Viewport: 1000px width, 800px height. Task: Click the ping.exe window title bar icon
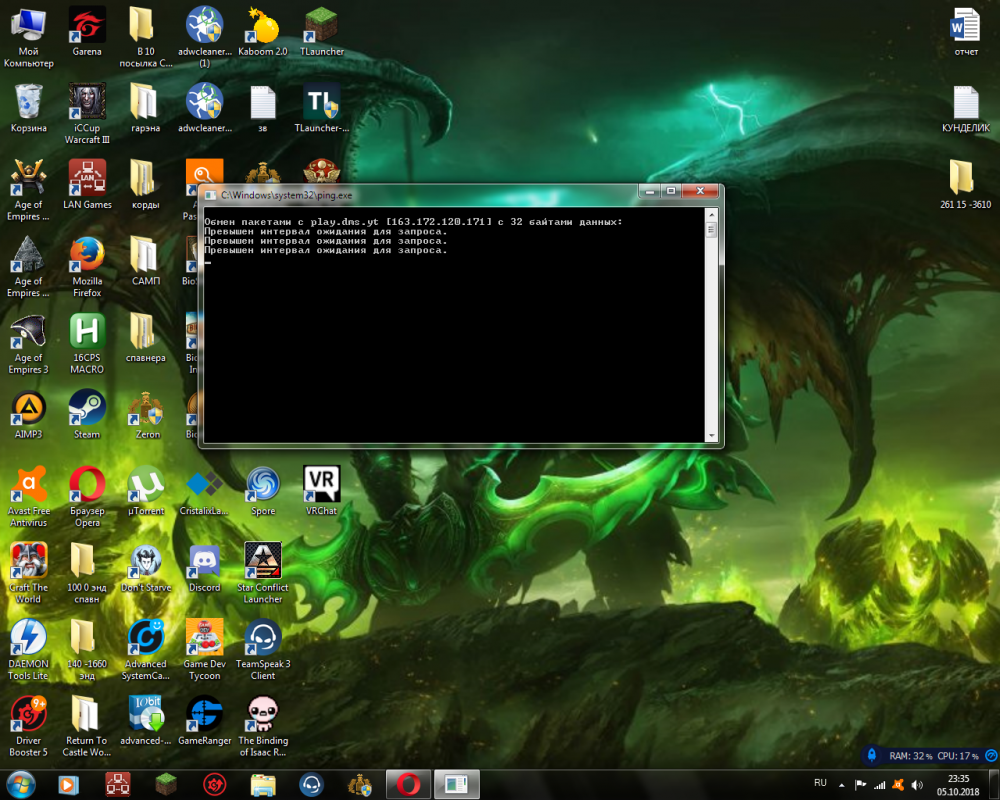click(211, 194)
